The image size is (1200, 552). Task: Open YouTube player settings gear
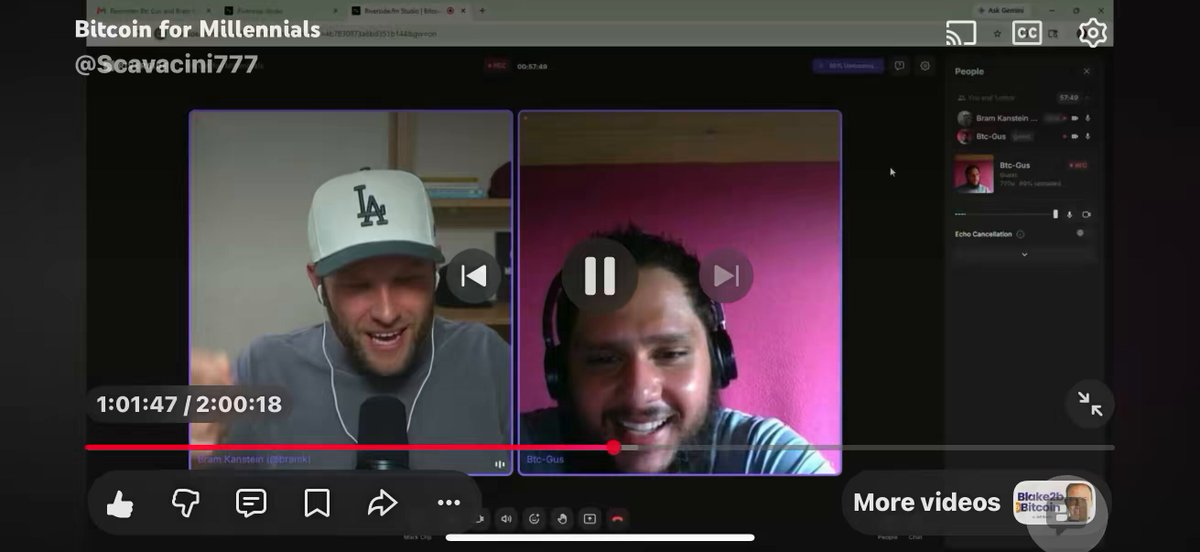tap(1093, 33)
